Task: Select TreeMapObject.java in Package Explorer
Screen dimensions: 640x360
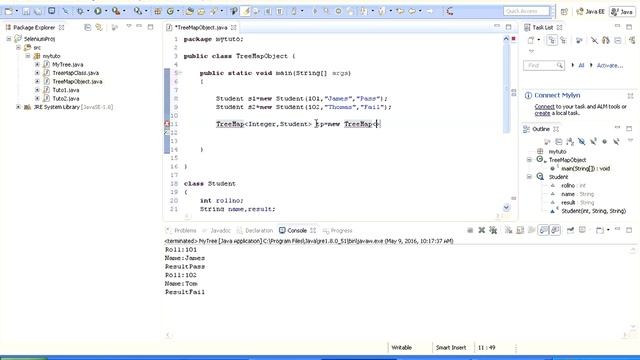Action: click(77, 82)
